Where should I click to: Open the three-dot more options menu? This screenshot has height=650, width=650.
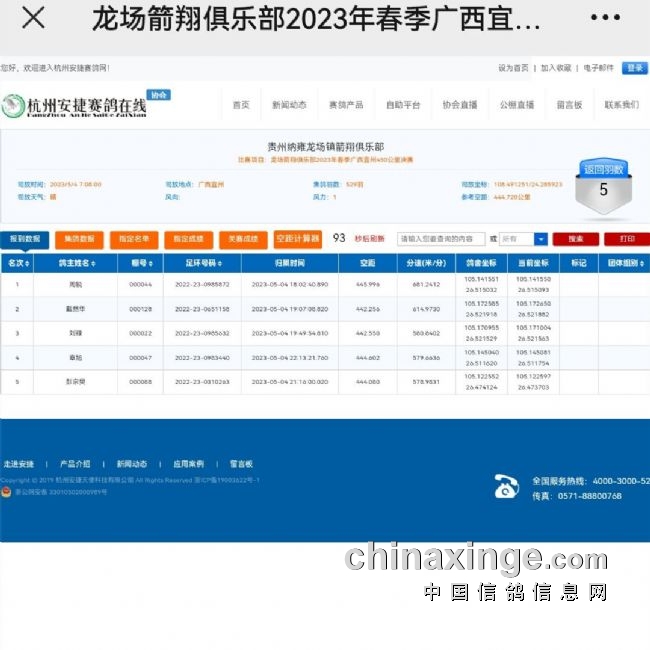pyautogui.click(x=604, y=18)
